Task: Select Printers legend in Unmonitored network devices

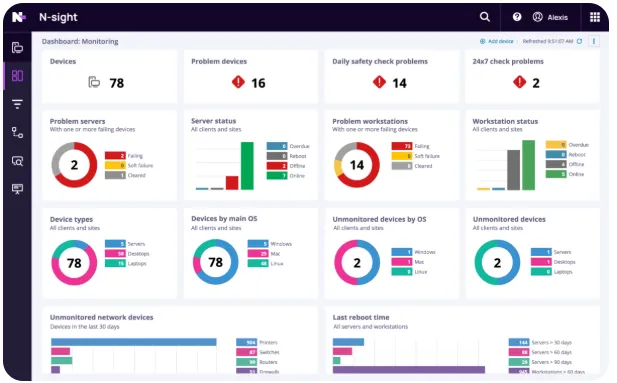Action: (257, 342)
